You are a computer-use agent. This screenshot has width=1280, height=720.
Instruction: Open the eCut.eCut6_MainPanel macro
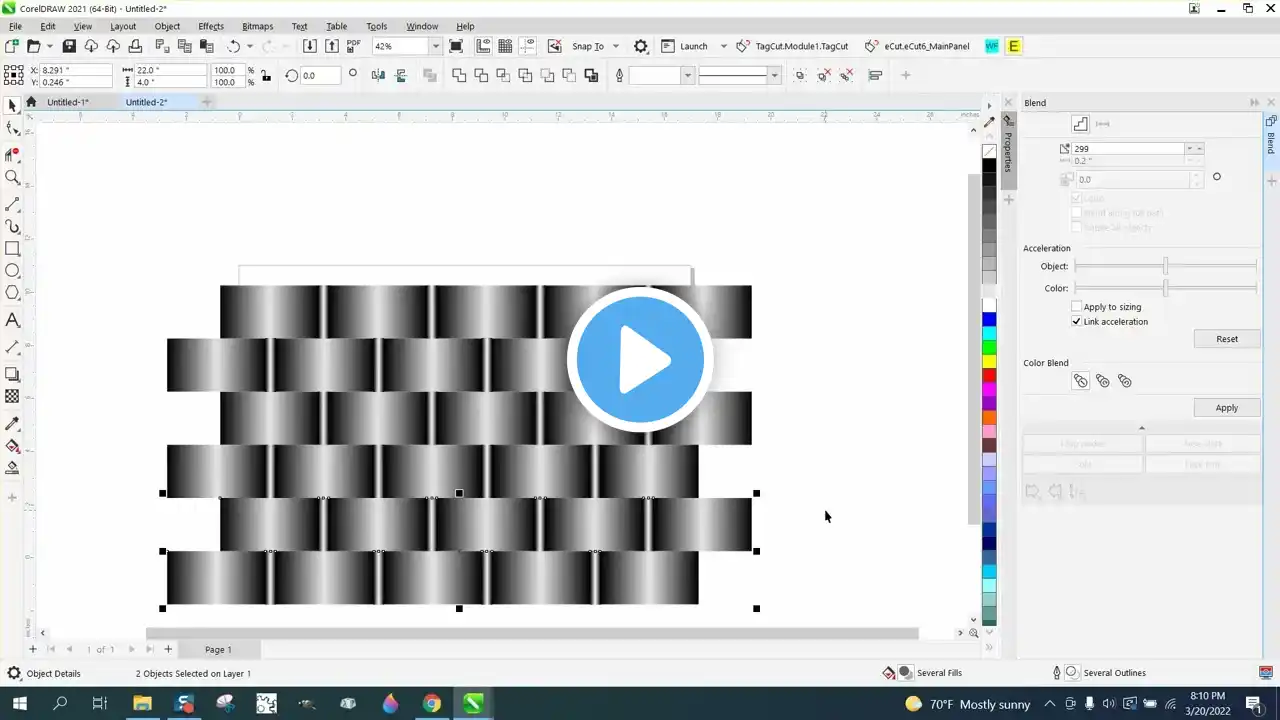point(917,46)
